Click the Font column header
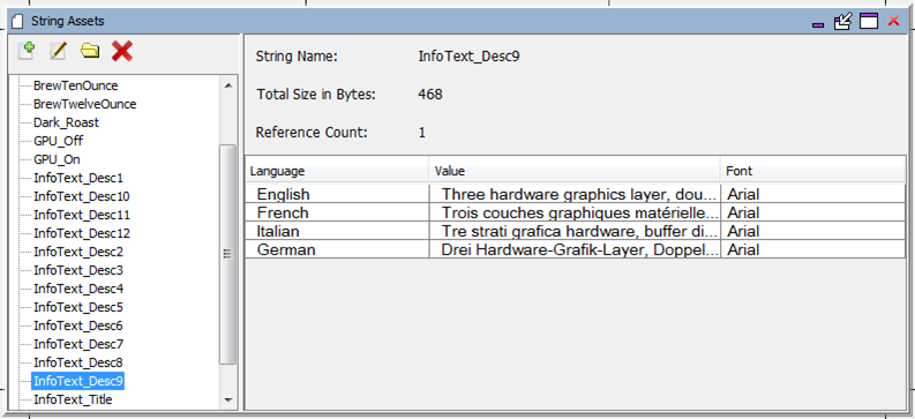The width and height of the screenshot is (915, 419). pyautogui.click(x=813, y=171)
